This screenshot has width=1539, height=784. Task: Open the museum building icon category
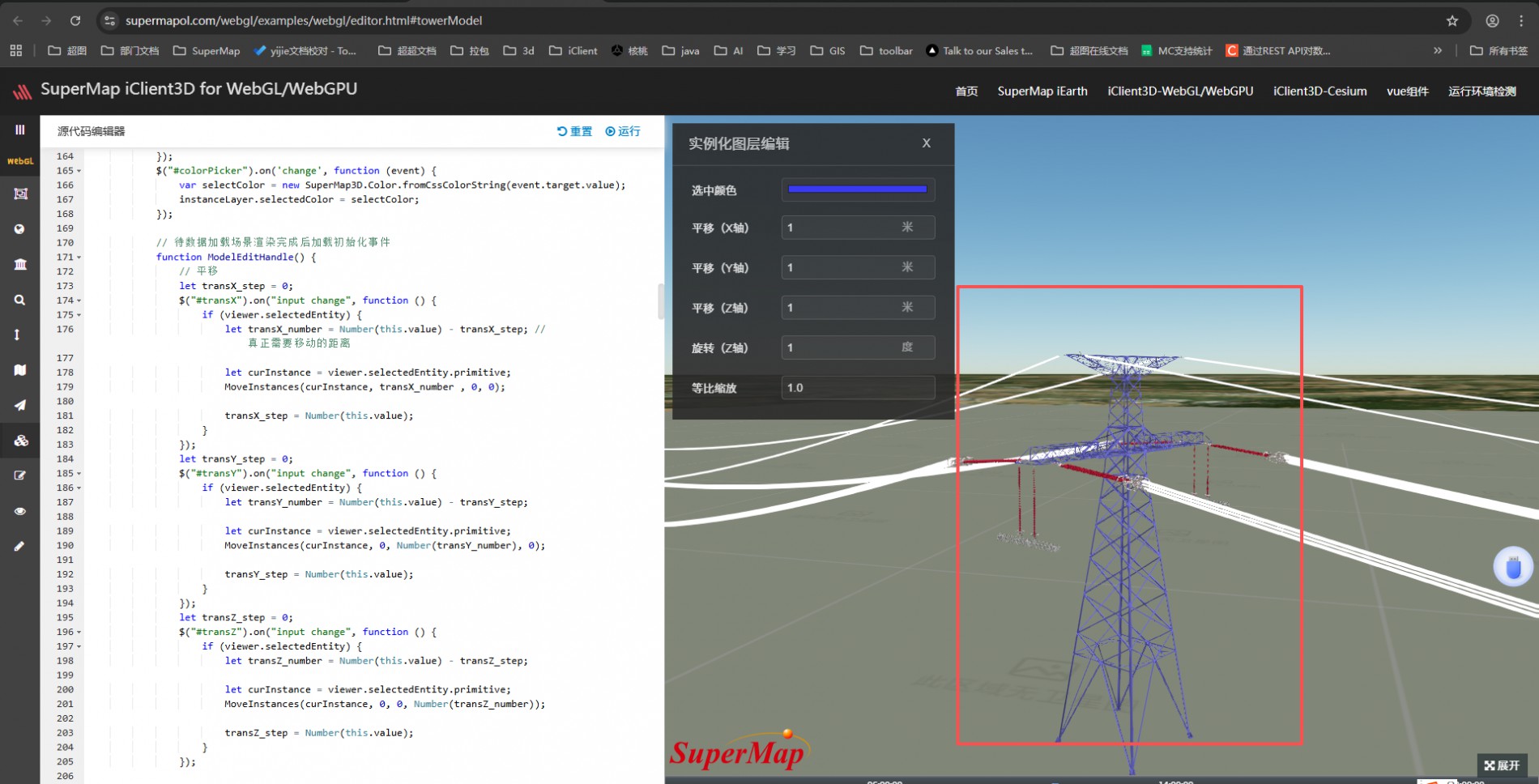pyautogui.click(x=19, y=264)
